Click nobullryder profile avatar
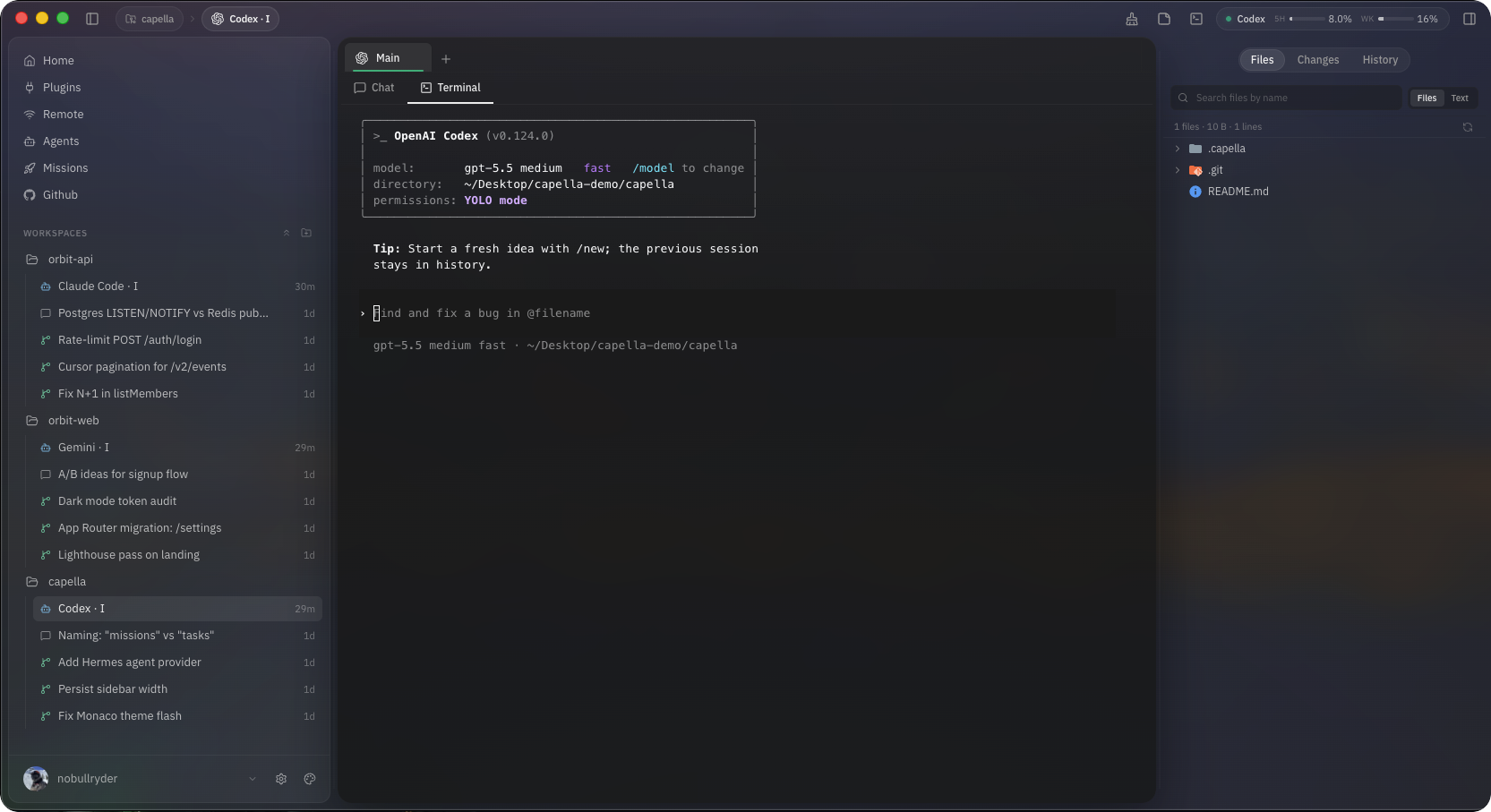 [36, 779]
